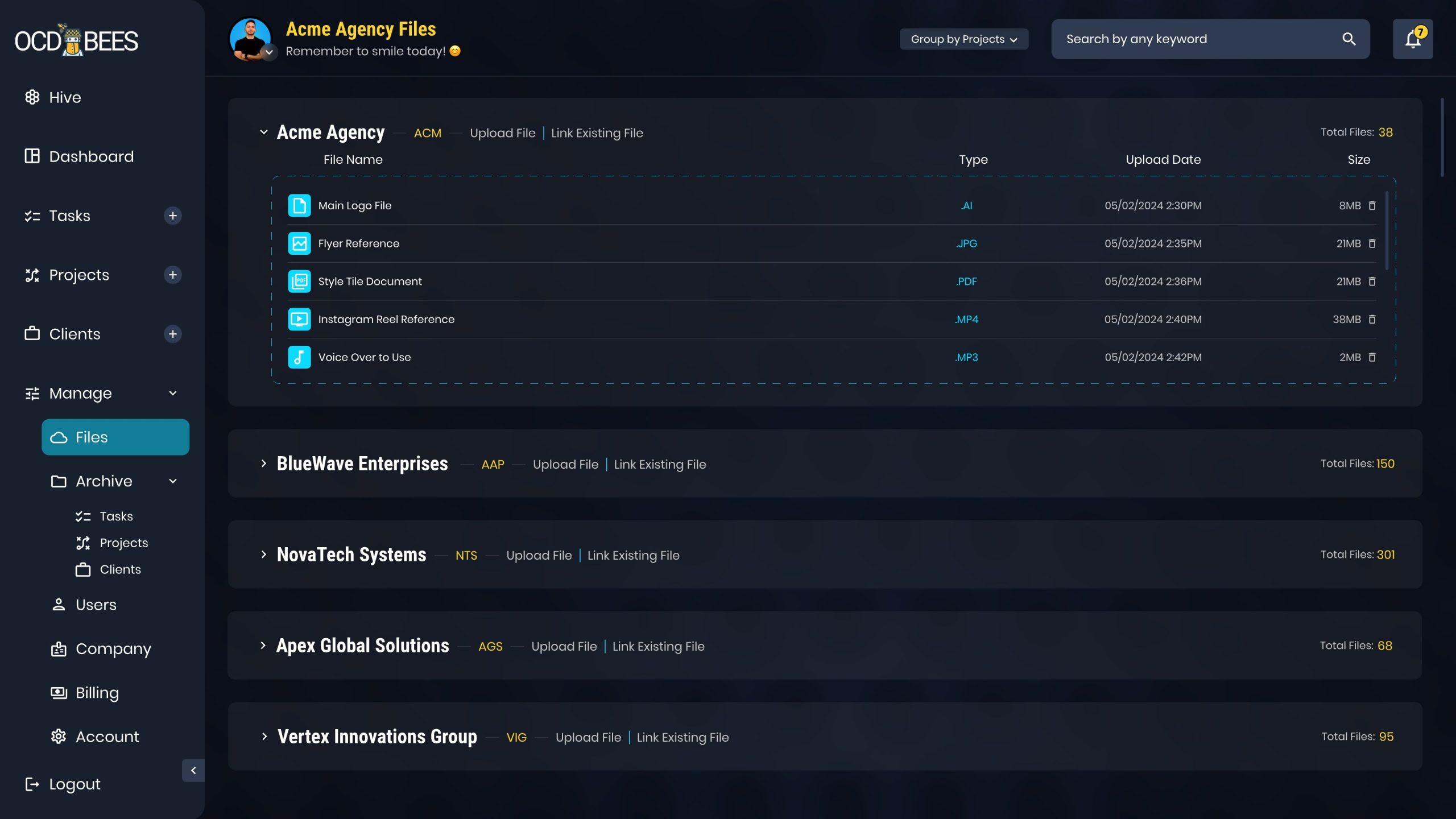Click the Style Tile Document PDF icon
This screenshot has height=819, width=1456.
point(299,282)
